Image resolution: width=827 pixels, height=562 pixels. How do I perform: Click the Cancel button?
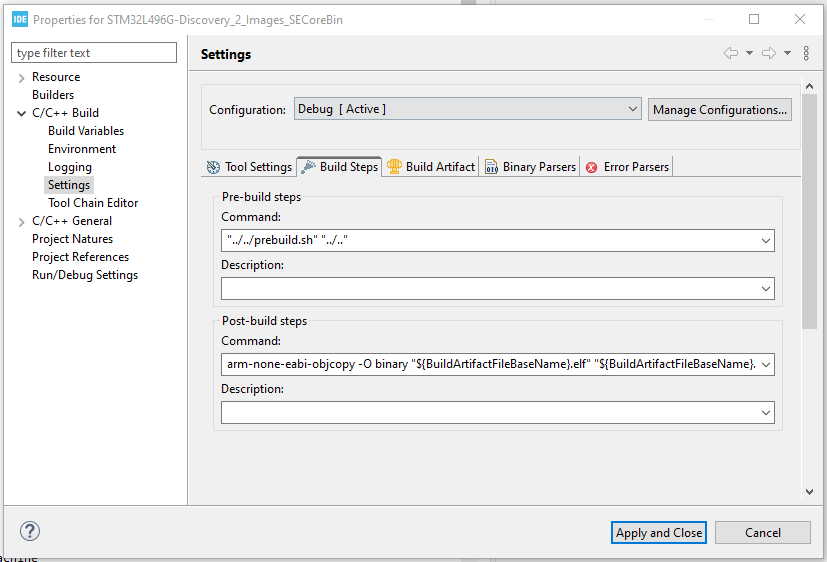tap(763, 532)
